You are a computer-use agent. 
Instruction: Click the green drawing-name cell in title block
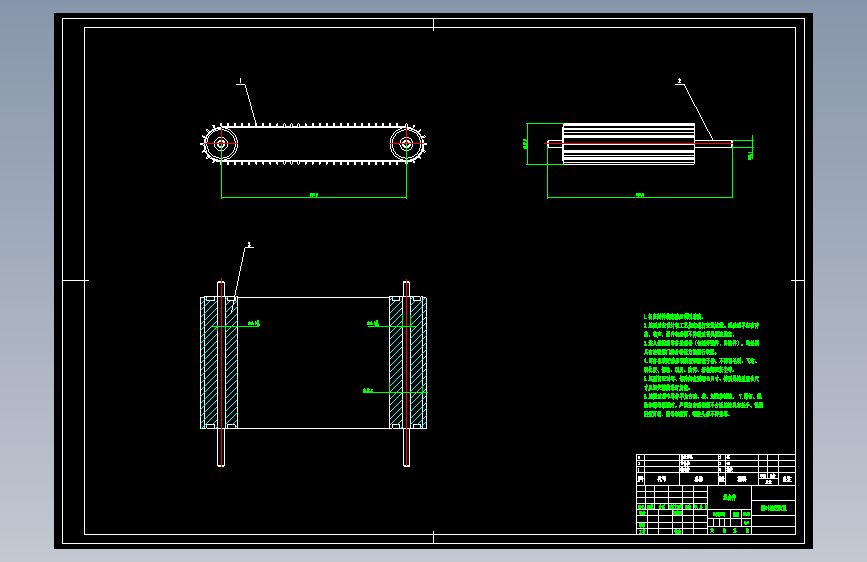point(730,497)
